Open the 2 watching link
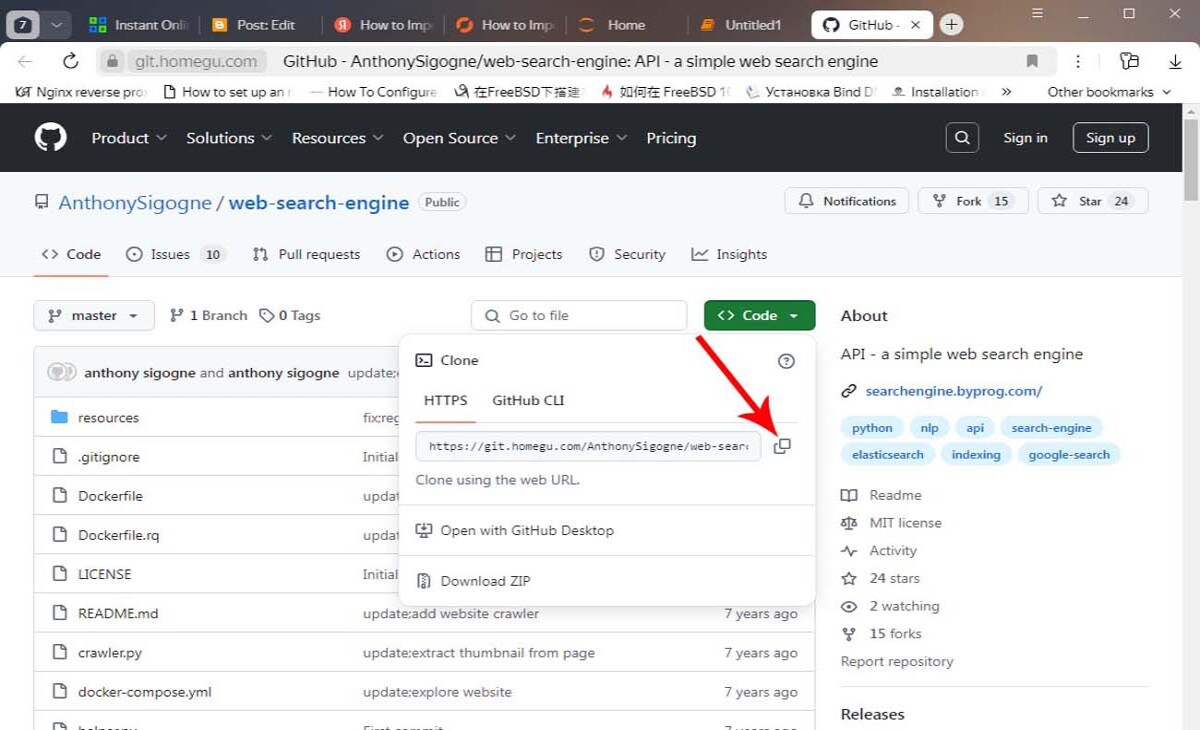The width and height of the screenshot is (1200, 730). [x=904, y=606]
